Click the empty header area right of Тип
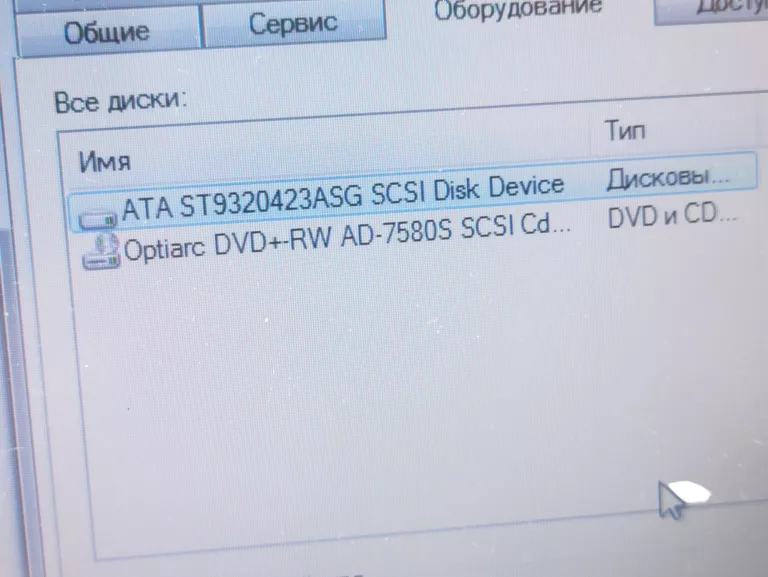The image size is (768, 577). [x=705, y=126]
